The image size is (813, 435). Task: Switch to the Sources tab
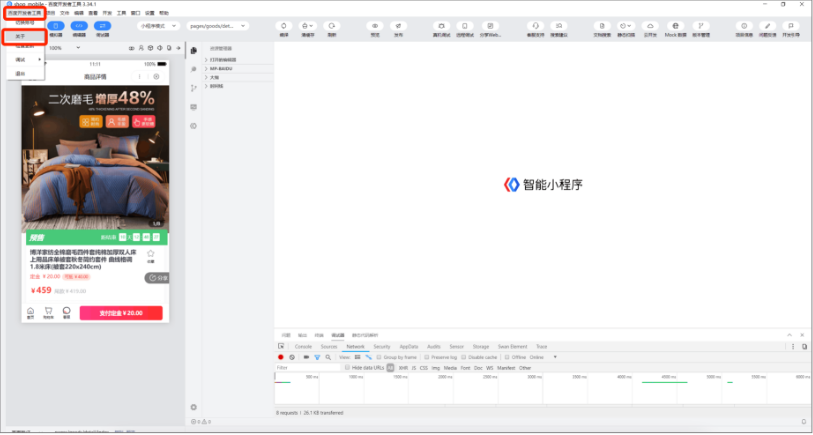click(329, 346)
